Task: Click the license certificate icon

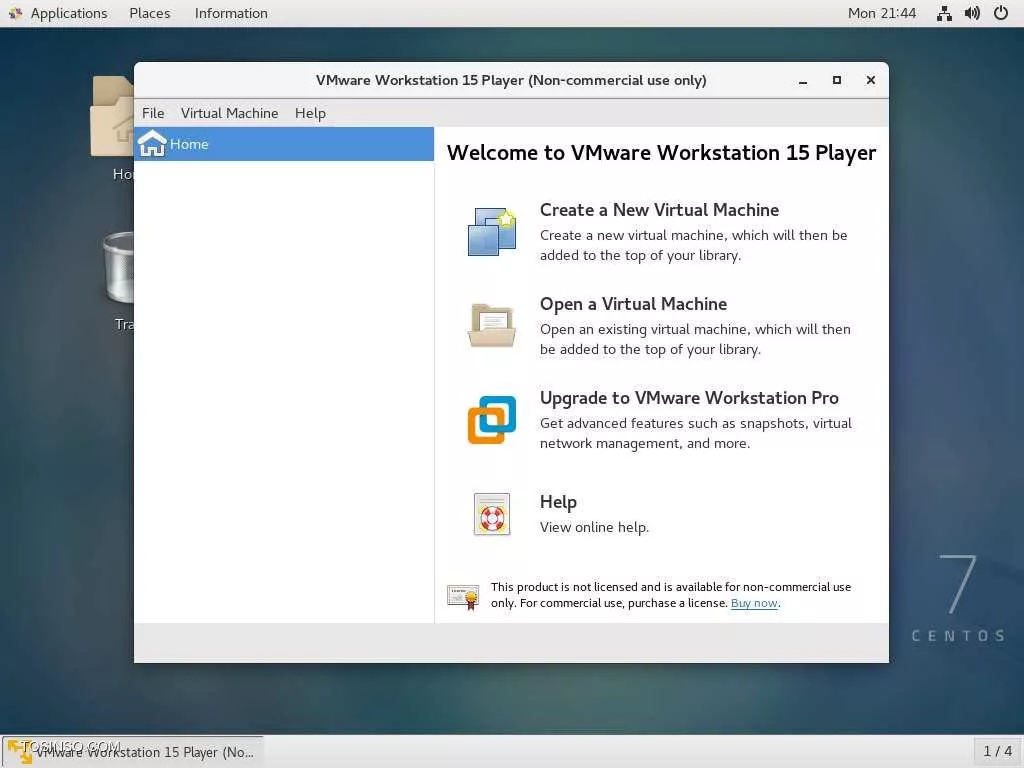Action: [x=463, y=597]
